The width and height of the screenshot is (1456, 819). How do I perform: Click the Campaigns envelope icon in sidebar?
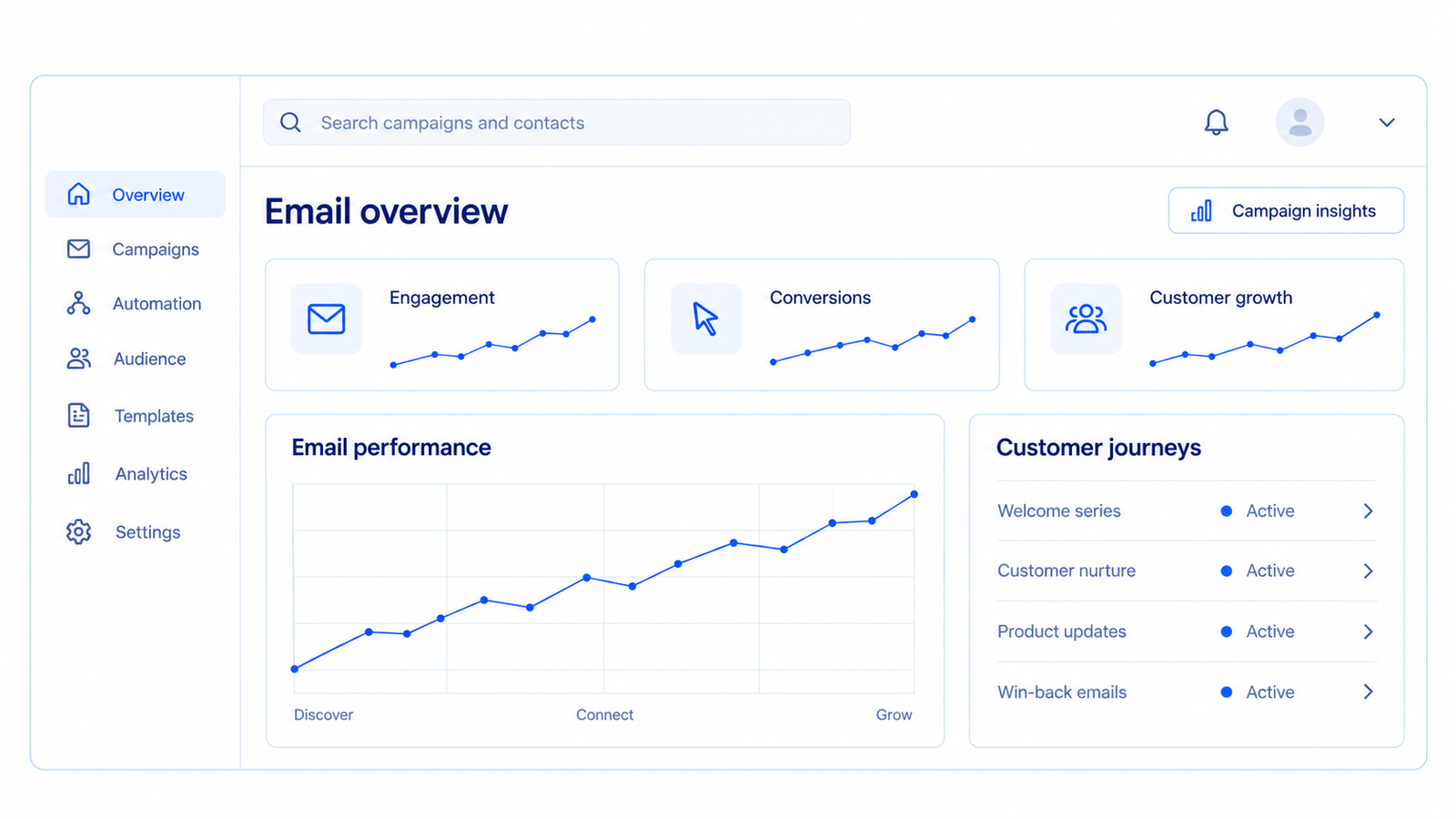point(79,248)
